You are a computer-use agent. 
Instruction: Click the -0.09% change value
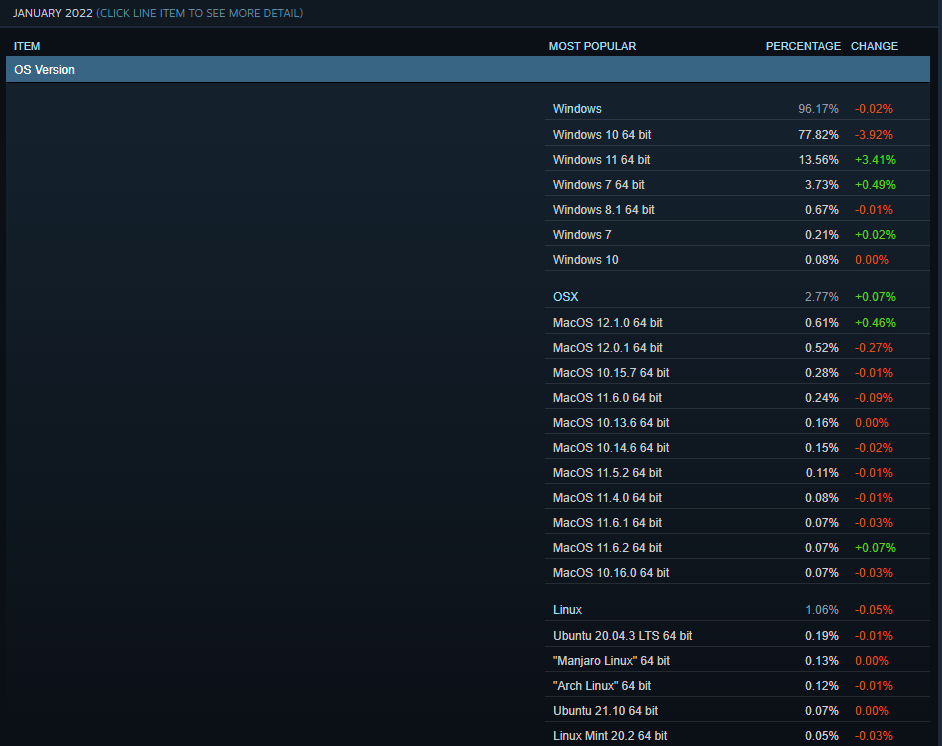click(874, 398)
